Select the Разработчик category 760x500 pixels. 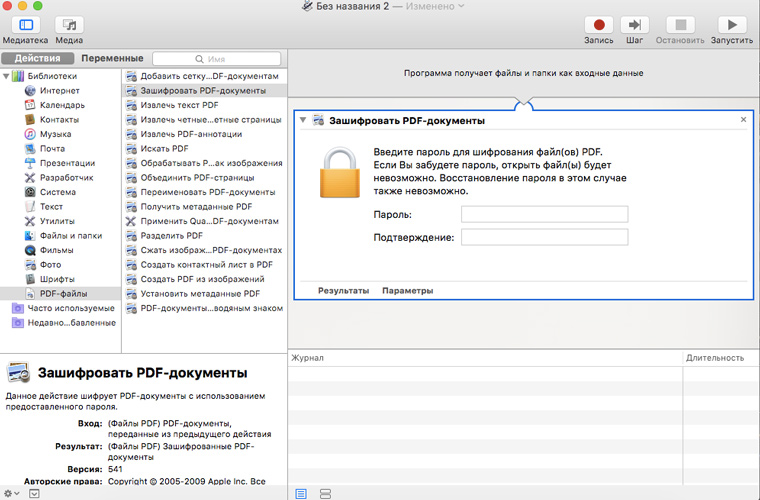66,178
